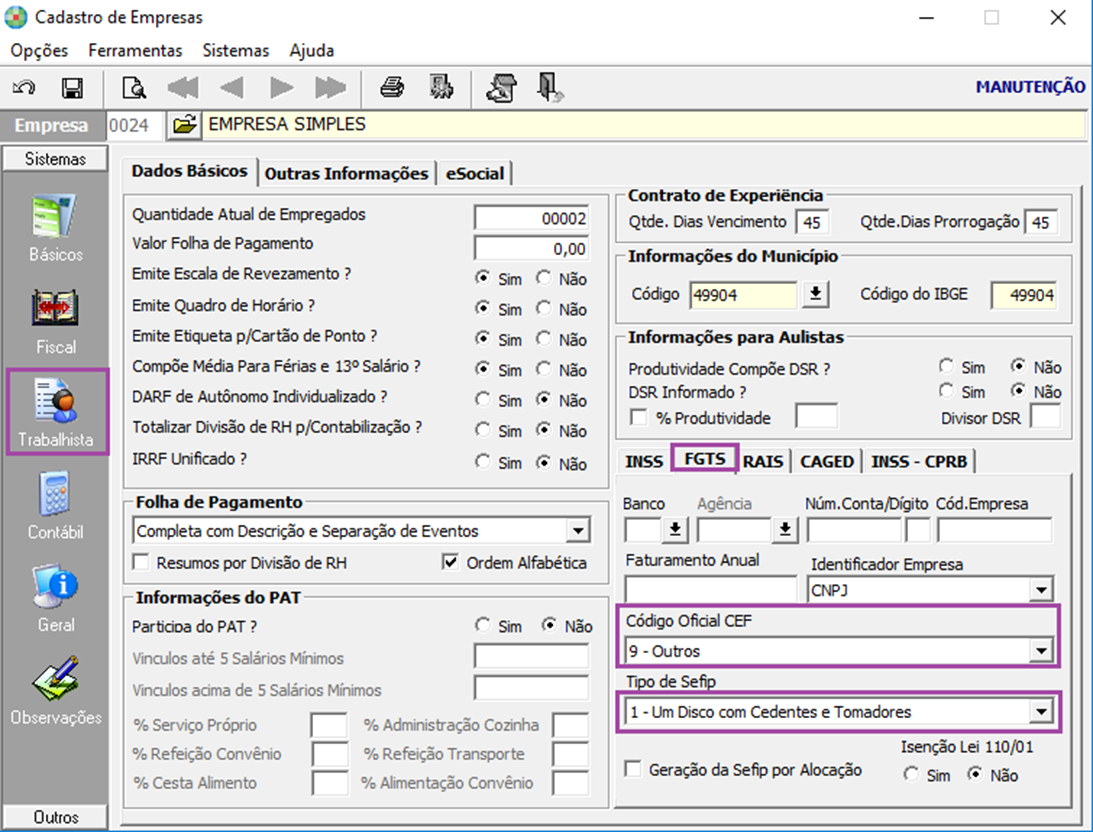The width and height of the screenshot is (1093, 832).
Task: Click the Código do IBGE field
Action: (x=1023, y=295)
